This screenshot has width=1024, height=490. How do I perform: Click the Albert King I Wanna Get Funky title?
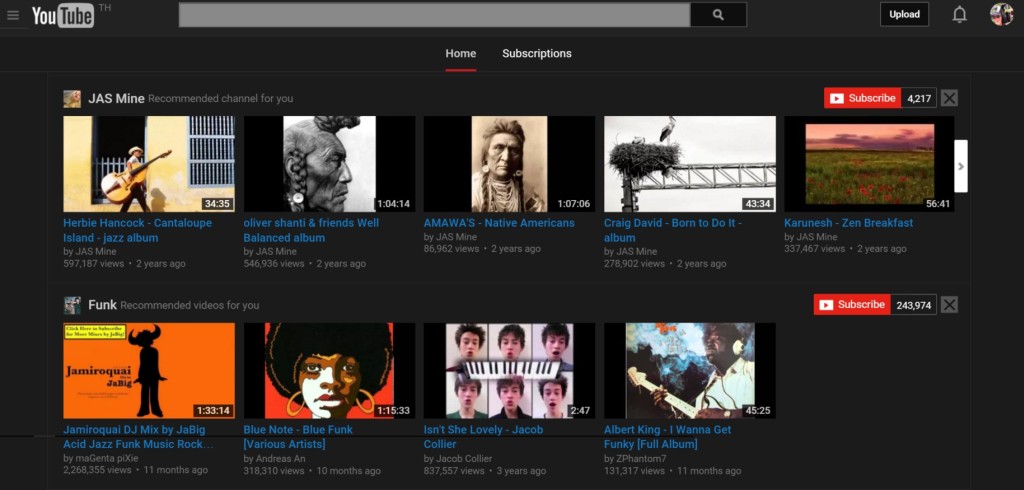[667, 436]
